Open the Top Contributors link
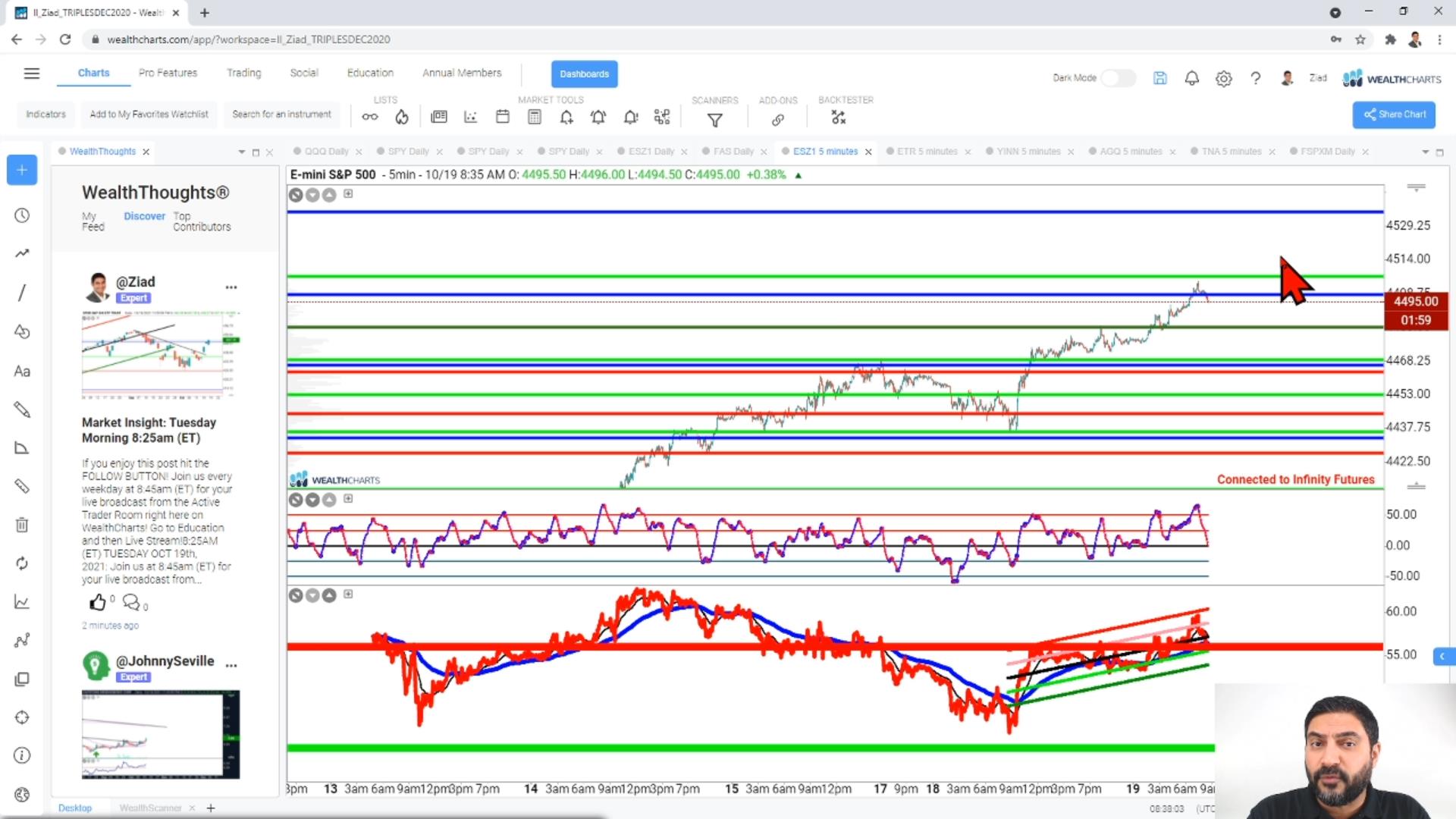This screenshot has width=1456, height=819. pos(202,221)
